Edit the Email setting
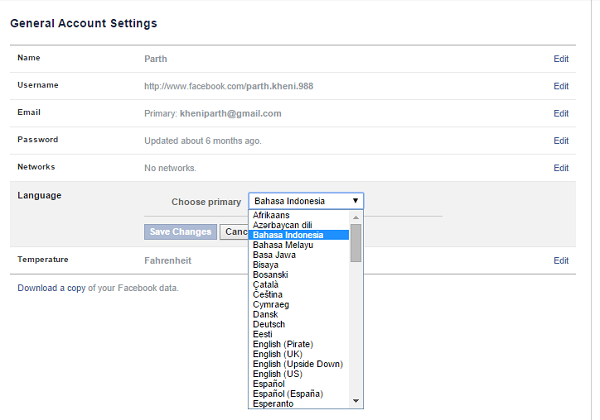Image resolution: width=600 pixels, height=420 pixels. coord(561,114)
